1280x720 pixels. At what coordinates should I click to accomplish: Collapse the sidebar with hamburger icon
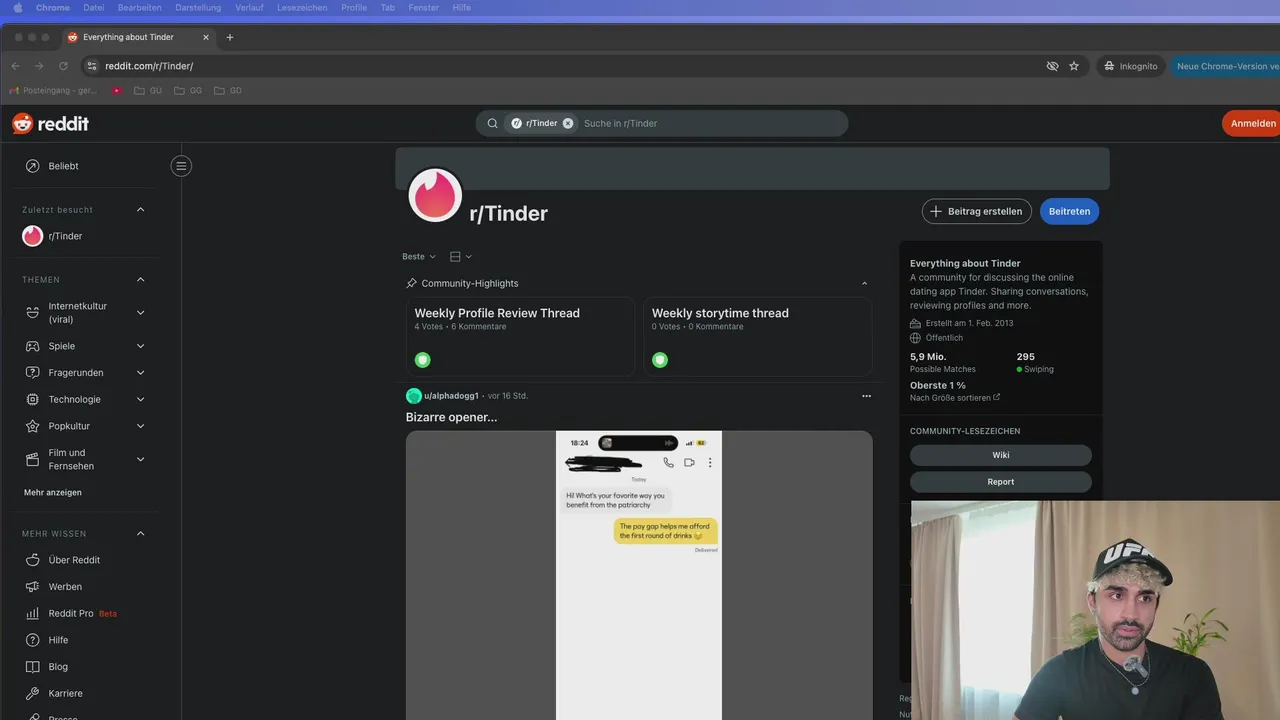pos(181,166)
